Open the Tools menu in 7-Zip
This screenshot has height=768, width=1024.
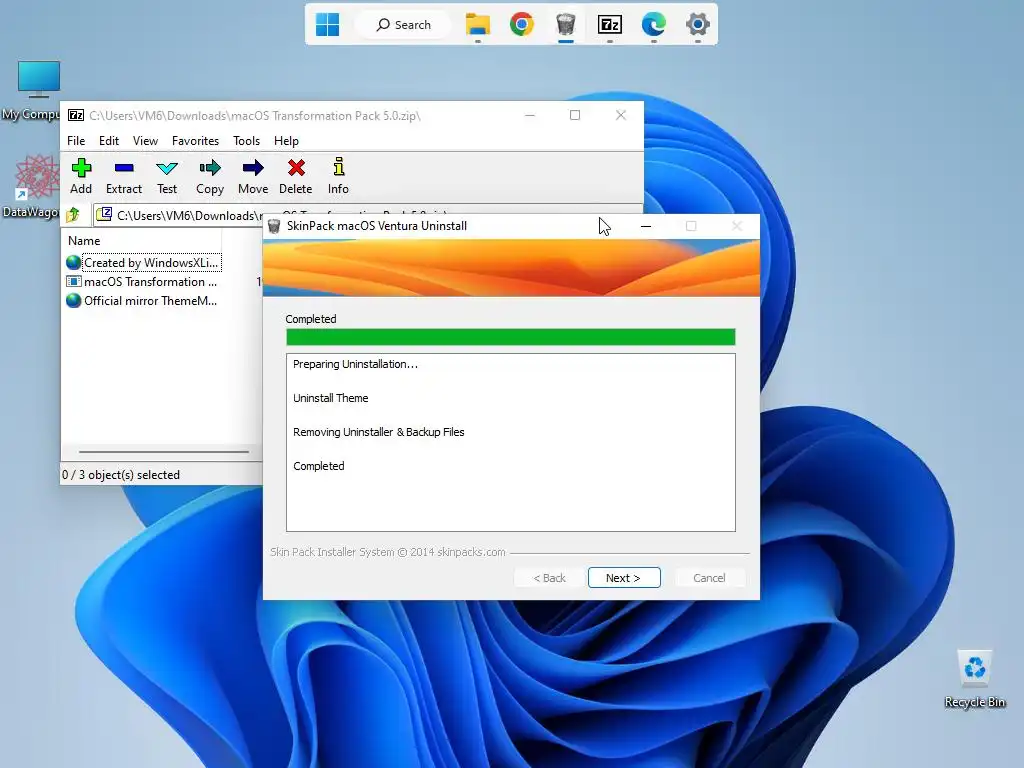[246, 140]
